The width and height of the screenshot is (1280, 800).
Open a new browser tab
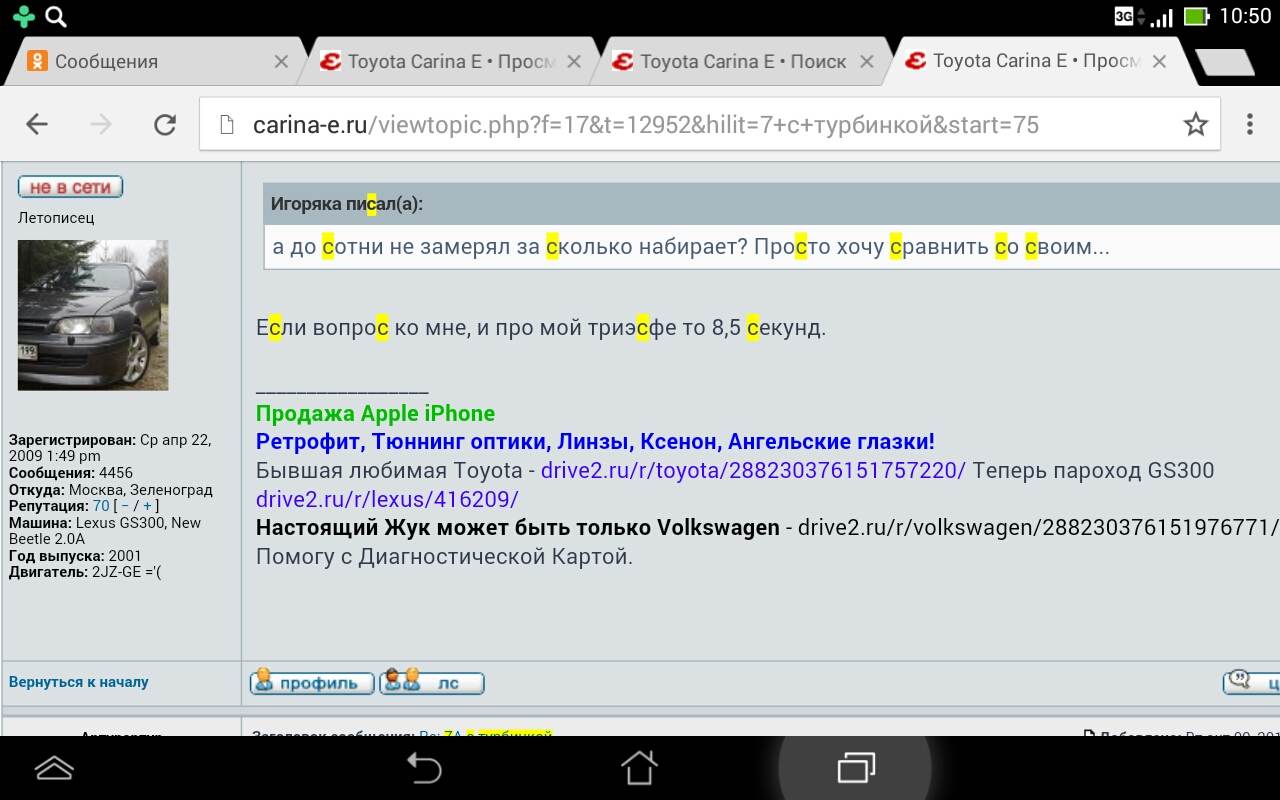point(1225,62)
